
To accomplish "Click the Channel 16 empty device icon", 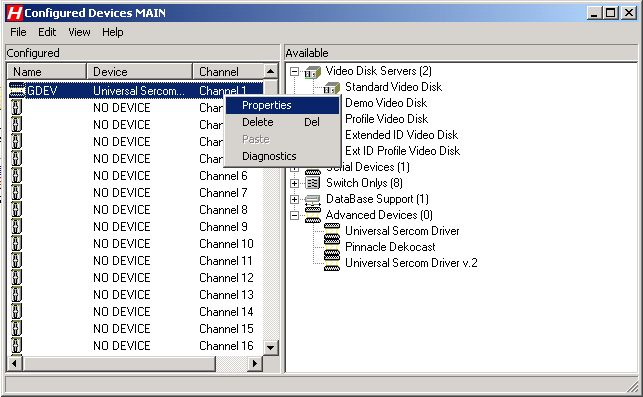I will pos(16,345).
